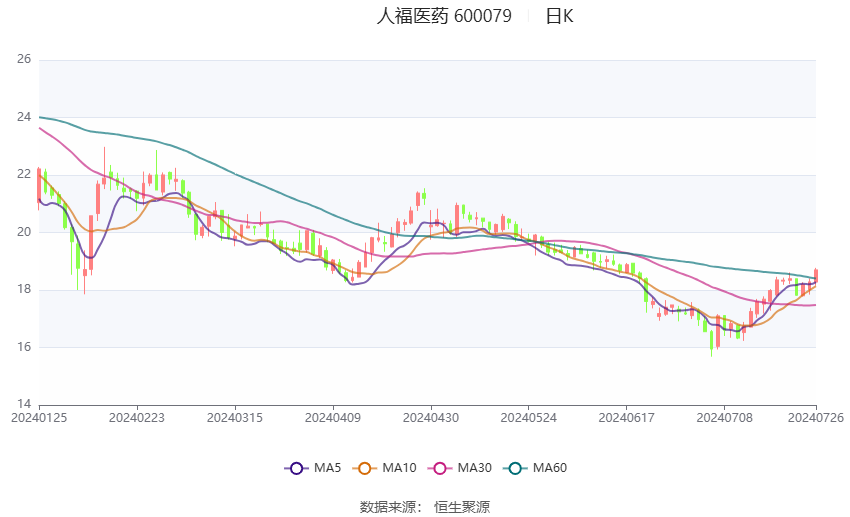
Task: Click the 20240409 date axis label
Action: 333,418
